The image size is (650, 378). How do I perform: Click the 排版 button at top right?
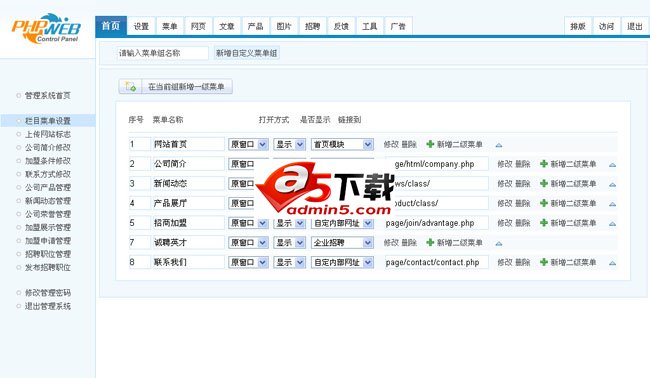click(x=578, y=27)
